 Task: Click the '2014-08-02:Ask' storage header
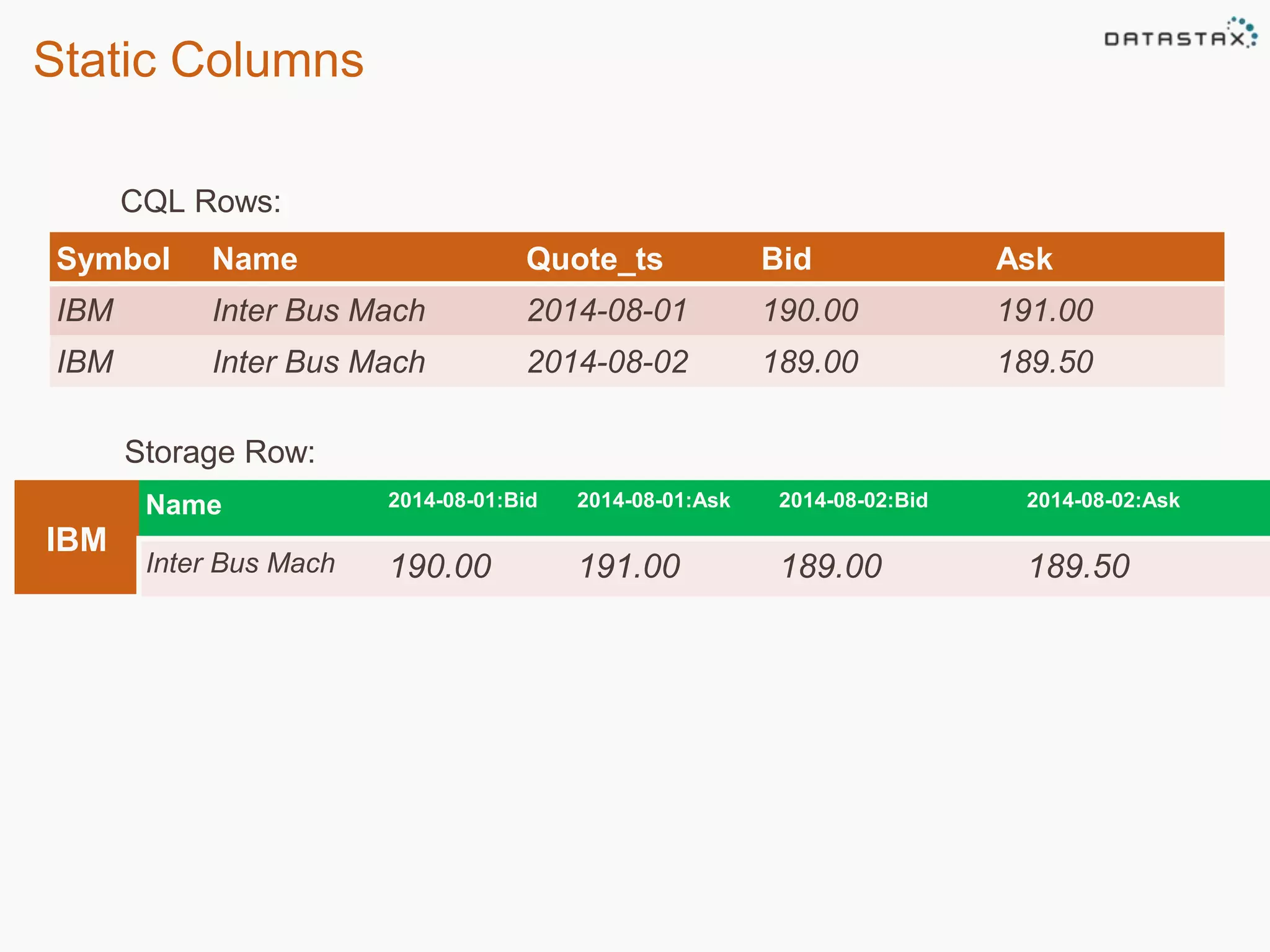[1103, 500]
